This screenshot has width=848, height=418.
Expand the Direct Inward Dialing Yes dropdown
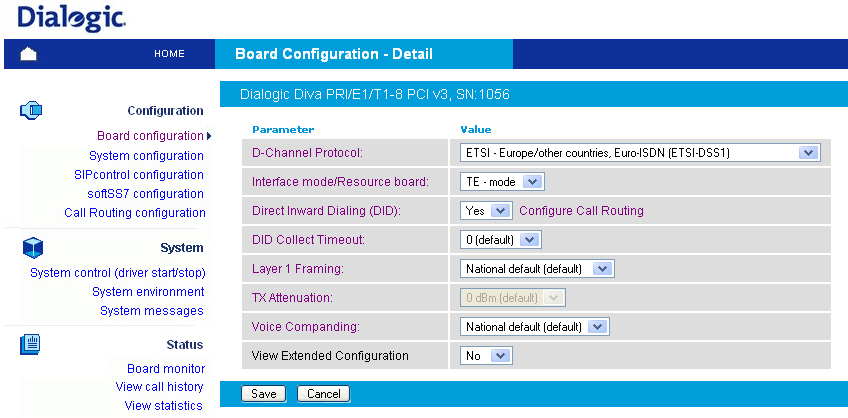(x=486, y=211)
